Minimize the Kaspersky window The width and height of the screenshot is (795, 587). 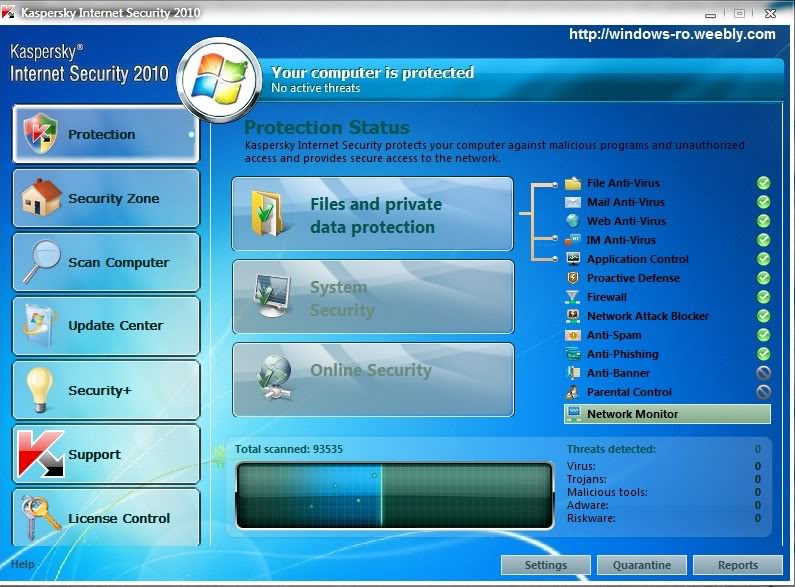(x=710, y=14)
